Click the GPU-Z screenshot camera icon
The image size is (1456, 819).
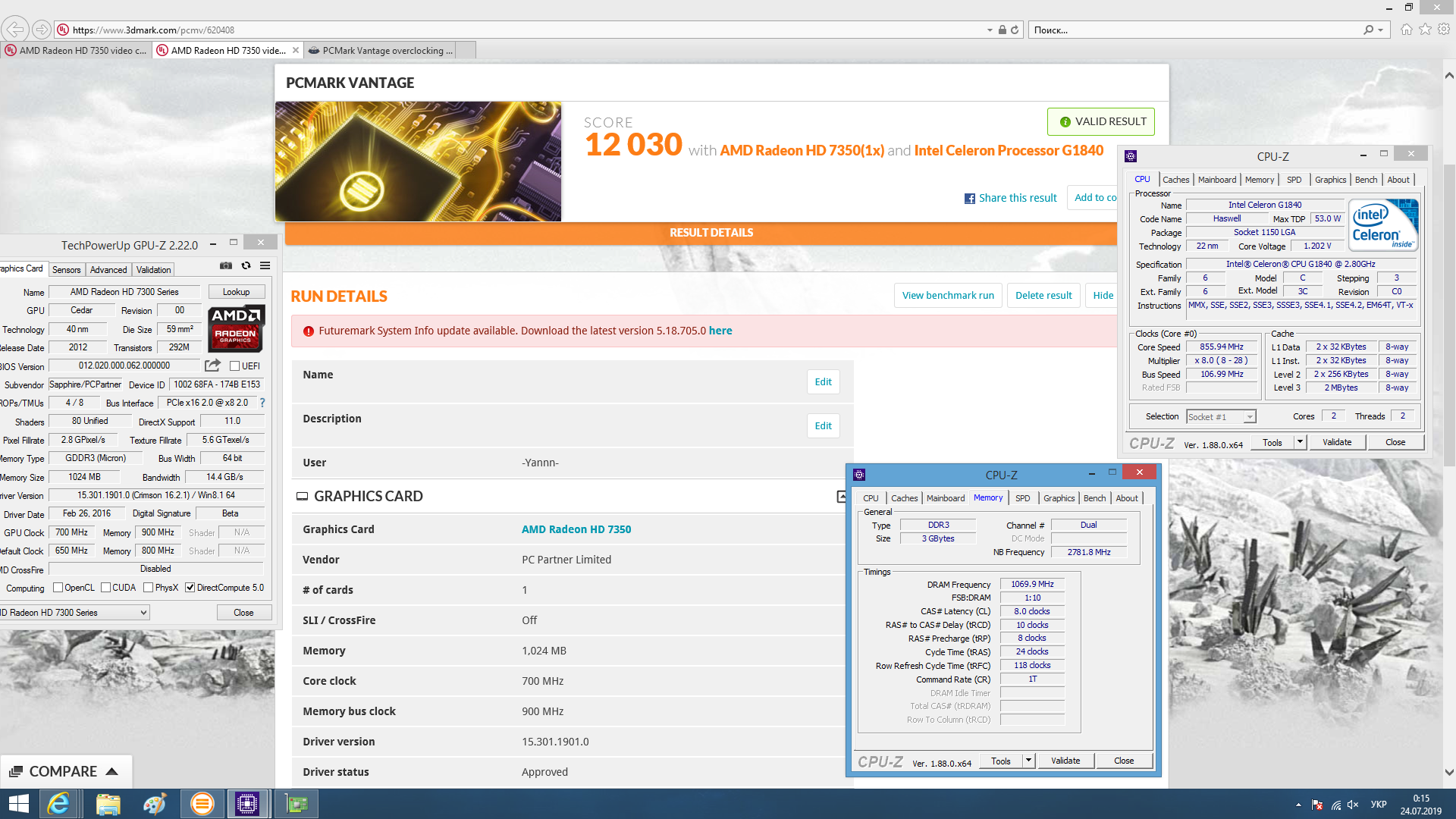[226, 265]
